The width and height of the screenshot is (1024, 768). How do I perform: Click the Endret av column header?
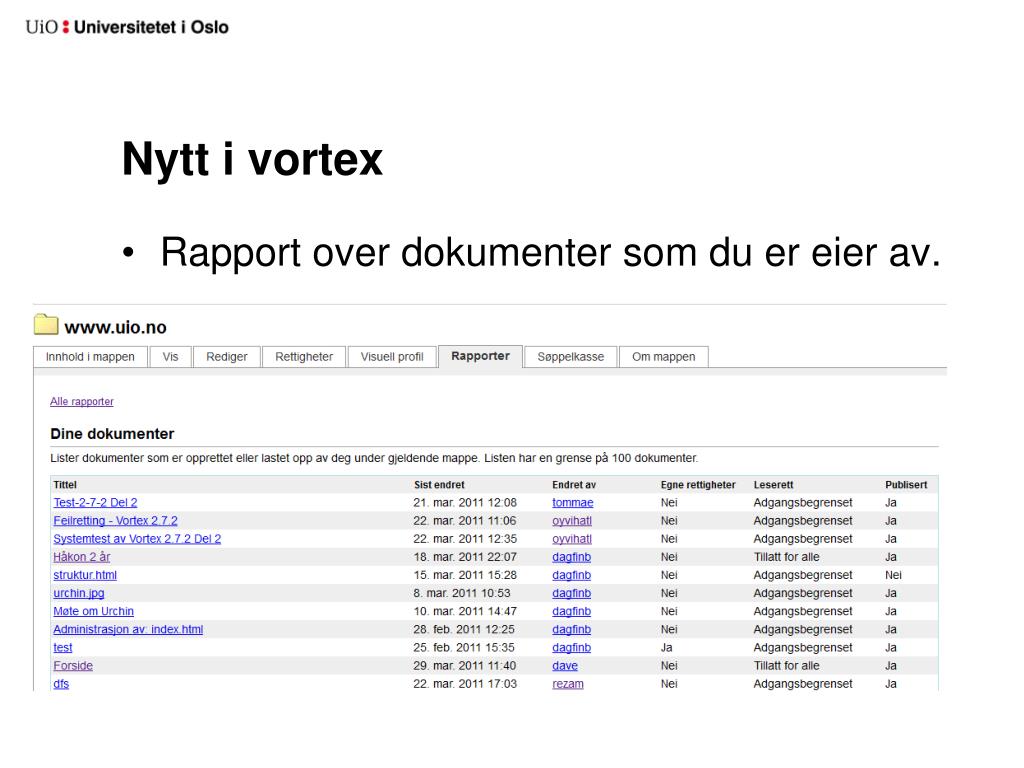(x=574, y=485)
